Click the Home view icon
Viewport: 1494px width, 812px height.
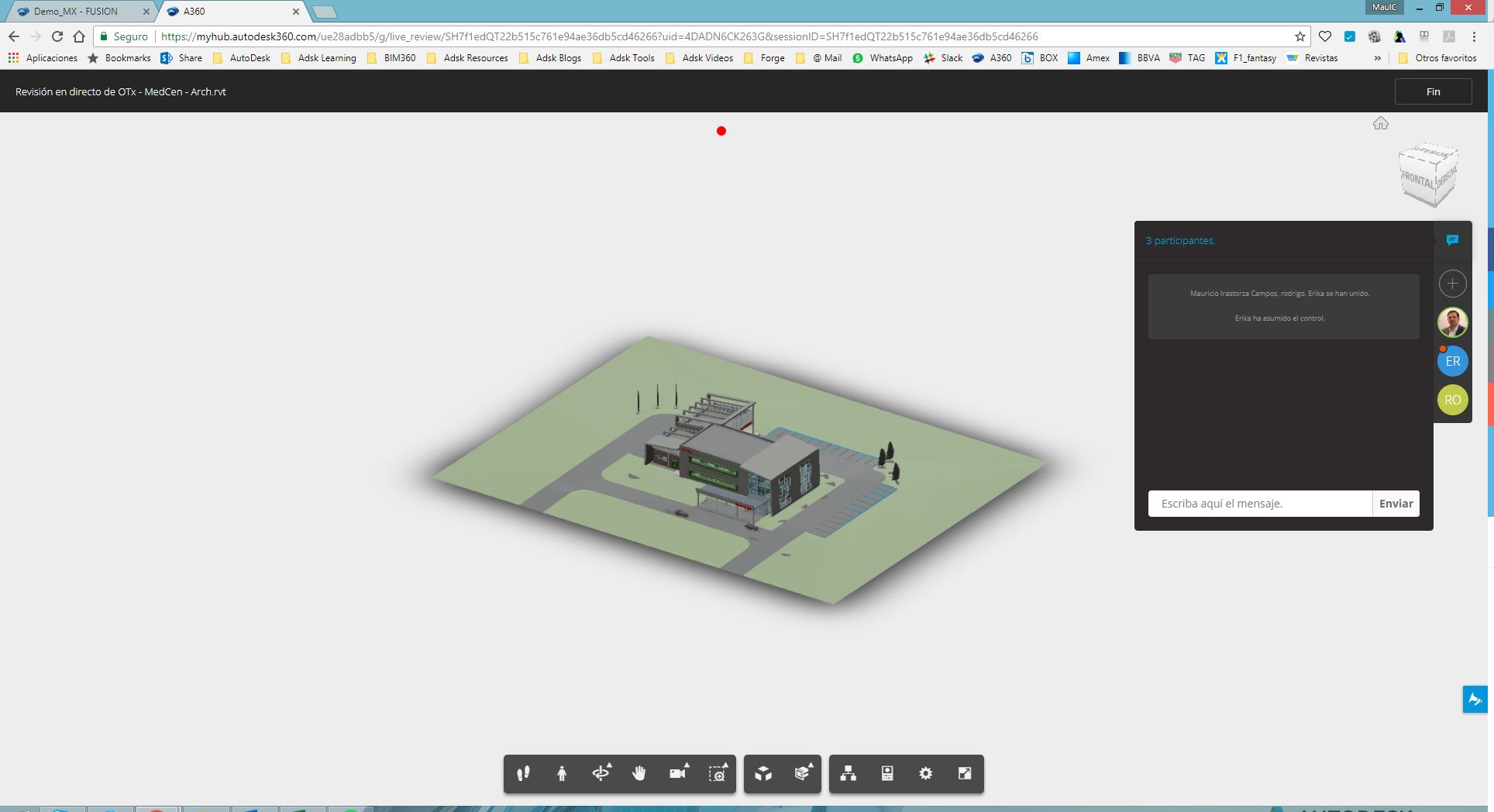coord(1381,123)
